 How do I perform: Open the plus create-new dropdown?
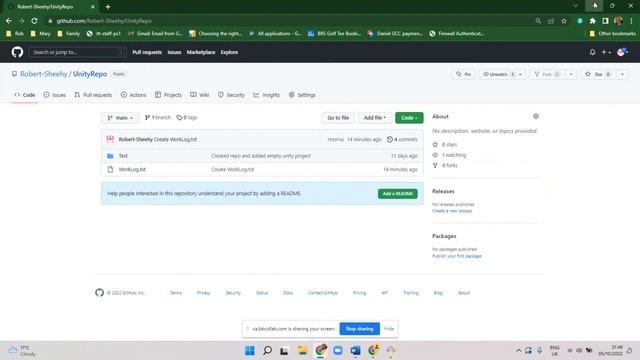click(x=606, y=52)
